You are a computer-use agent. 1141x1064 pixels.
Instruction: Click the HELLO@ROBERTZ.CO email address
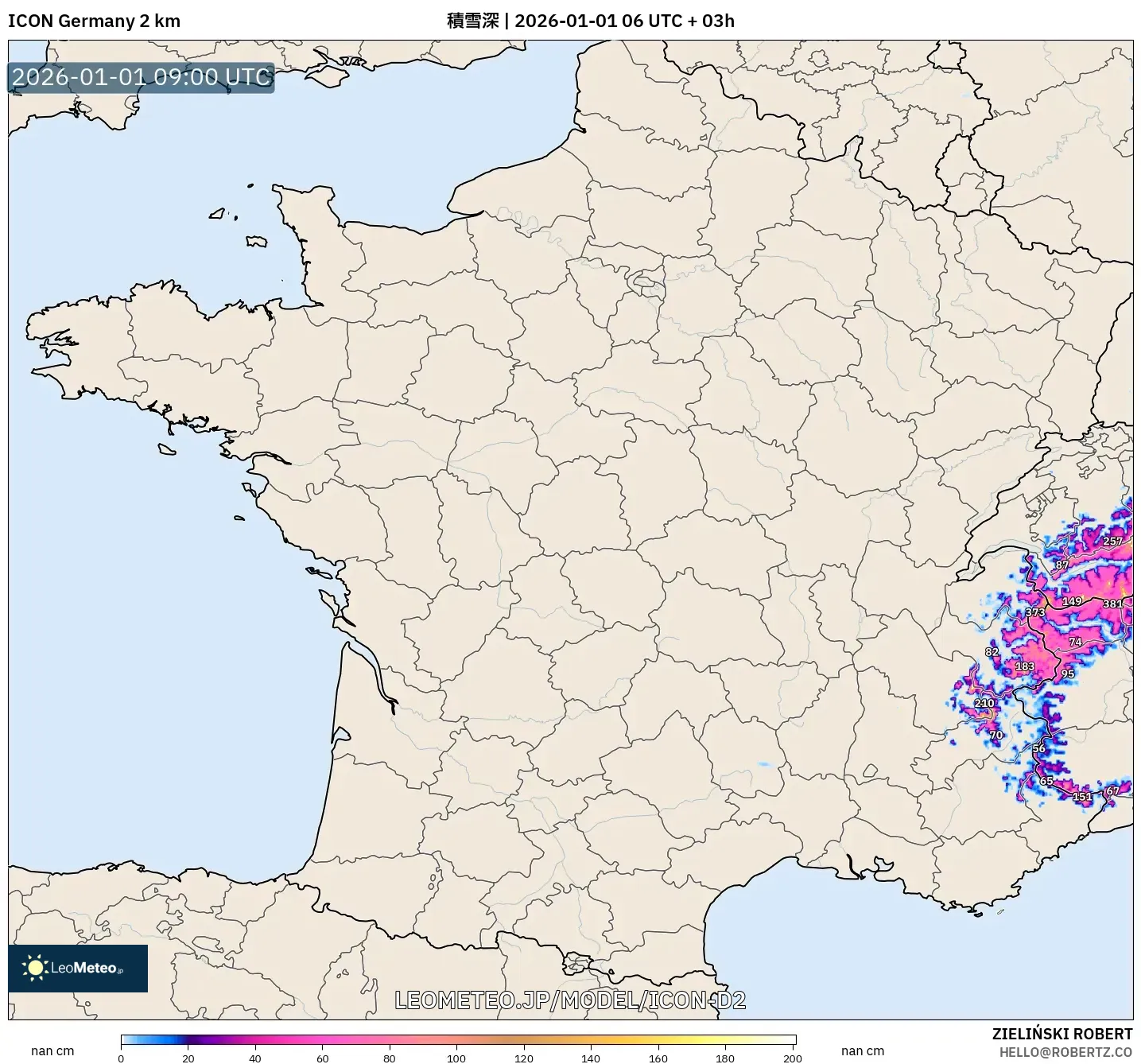click(1065, 1052)
